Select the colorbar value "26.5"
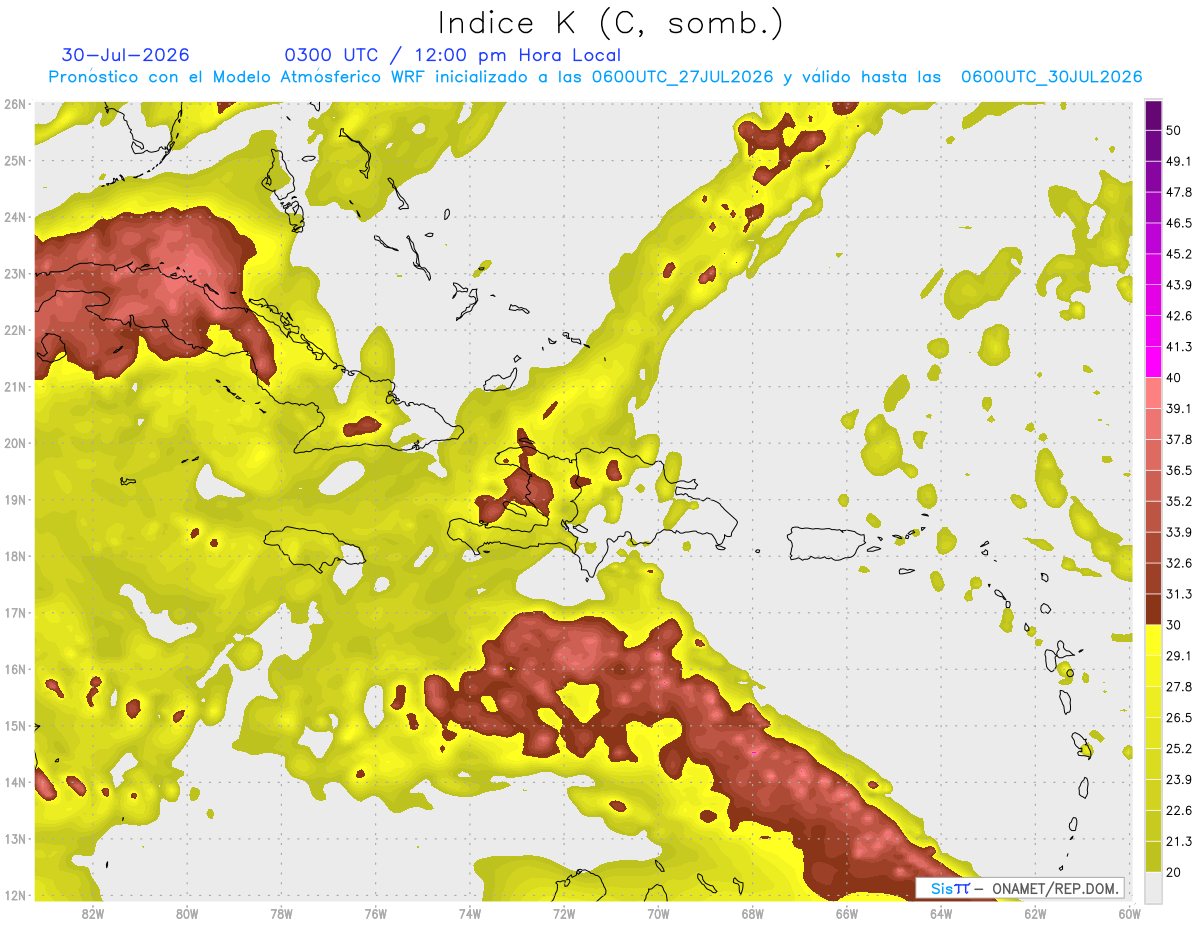This screenshot has width=1200, height=927. [1179, 718]
